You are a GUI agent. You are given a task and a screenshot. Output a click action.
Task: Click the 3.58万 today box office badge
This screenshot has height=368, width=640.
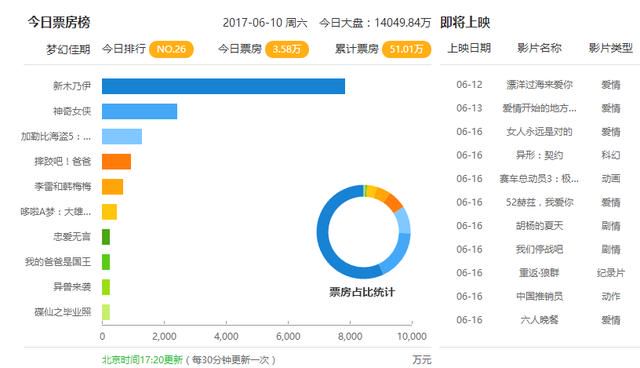coord(287,49)
